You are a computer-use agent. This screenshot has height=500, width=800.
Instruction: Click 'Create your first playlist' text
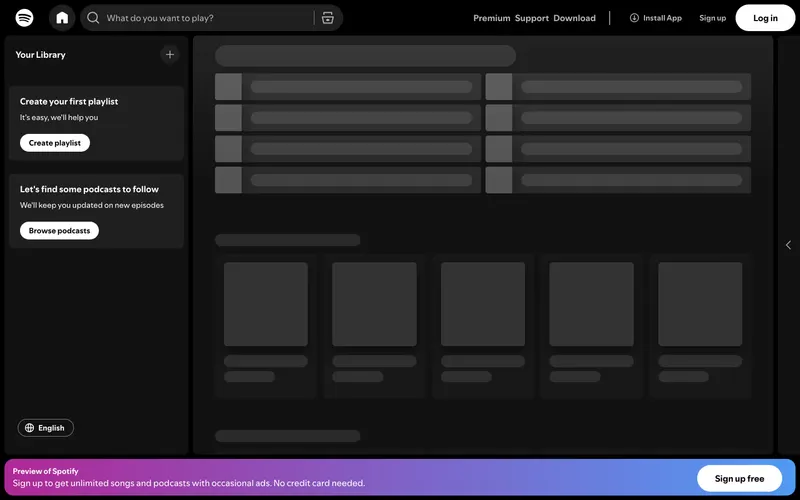[69, 102]
